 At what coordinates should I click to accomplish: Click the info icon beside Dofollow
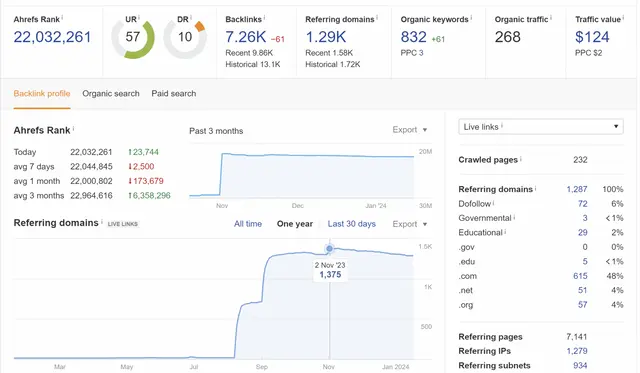click(493, 202)
